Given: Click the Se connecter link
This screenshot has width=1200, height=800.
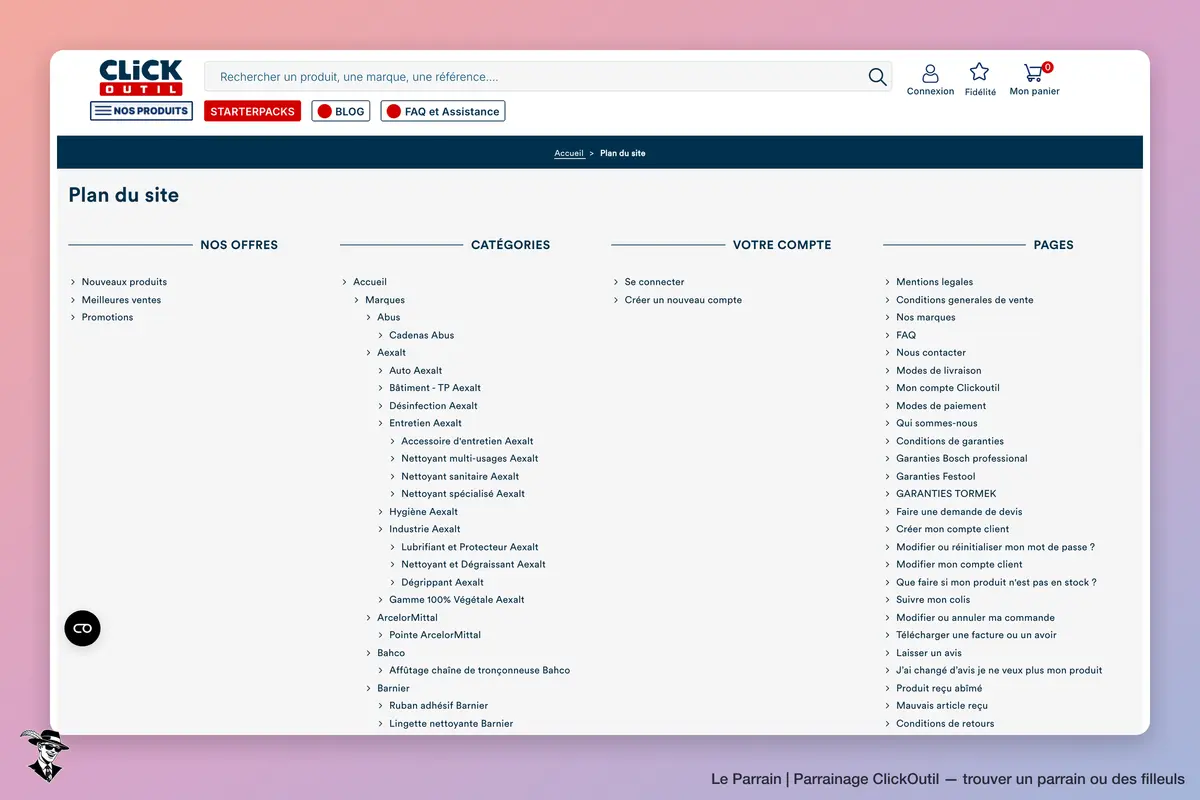Looking at the screenshot, I should click(x=655, y=282).
